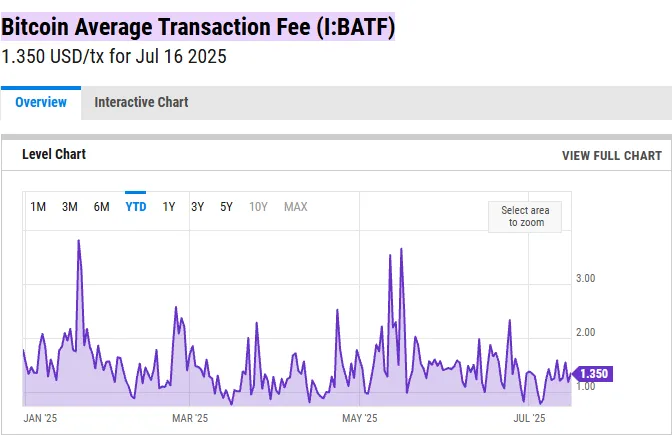This screenshot has height=435, width=672.
Task: Select the 3Y time range
Action: click(198, 207)
